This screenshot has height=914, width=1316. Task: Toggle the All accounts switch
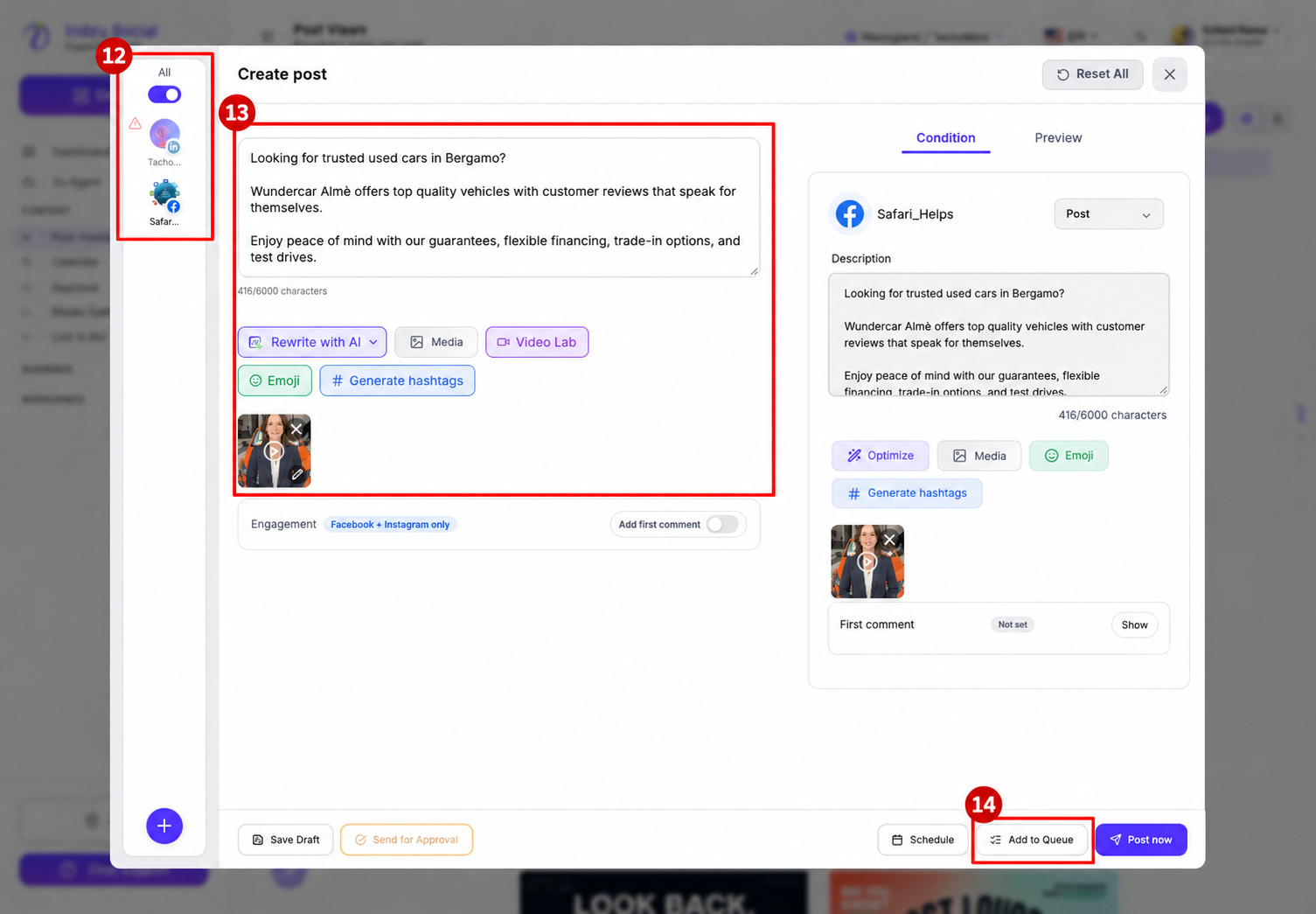pyautogui.click(x=164, y=94)
